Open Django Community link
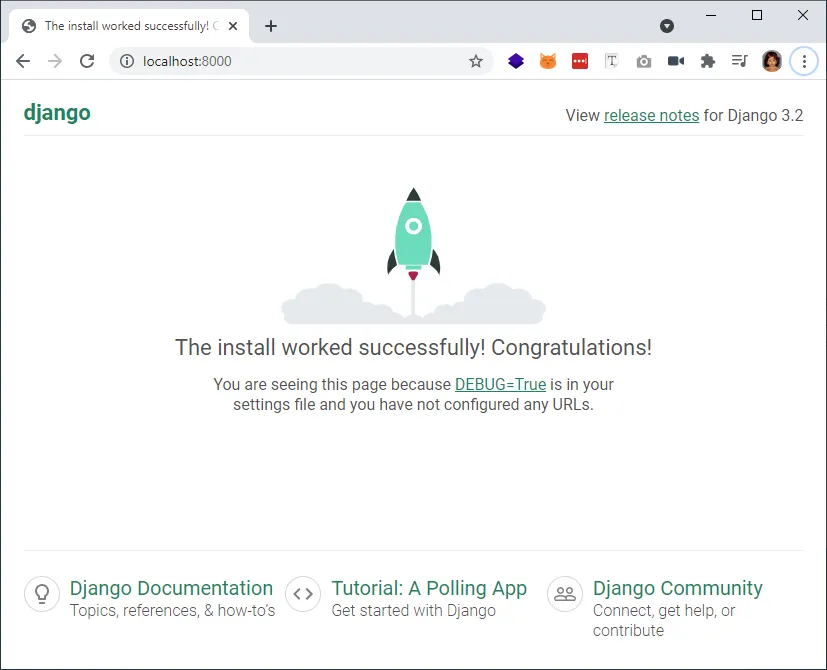 coord(678,588)
